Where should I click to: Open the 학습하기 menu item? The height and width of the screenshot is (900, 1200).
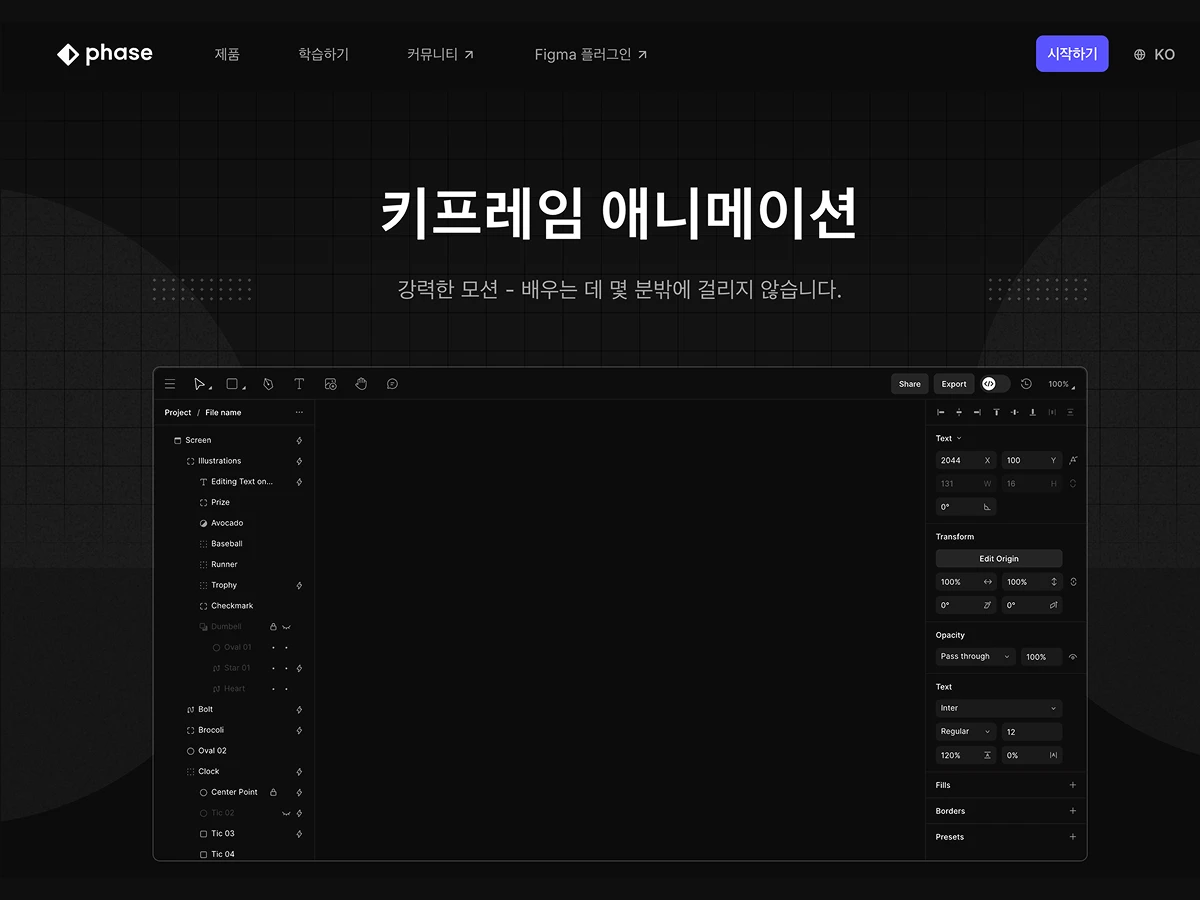click(323, 55)
